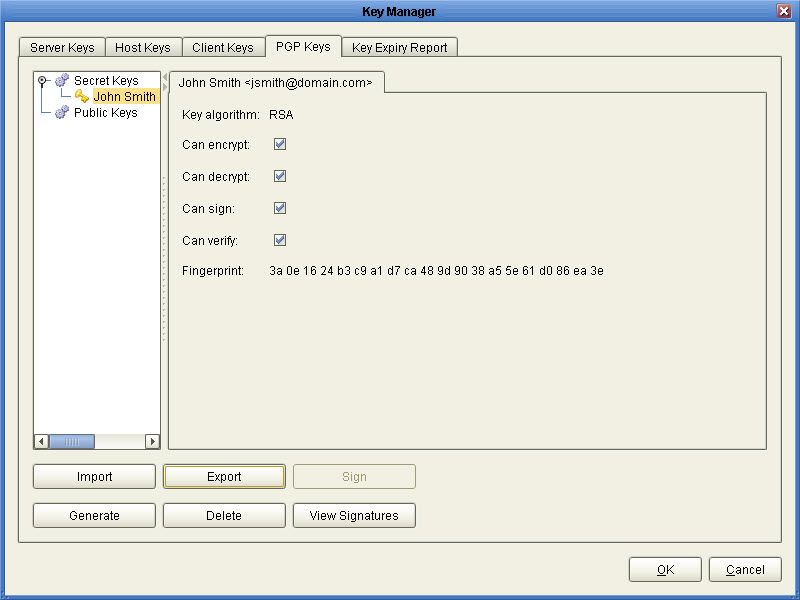Screen dimensions: 800x600
Task: Toggle the Can encrypt checkbox
Action: coord(279,144)
